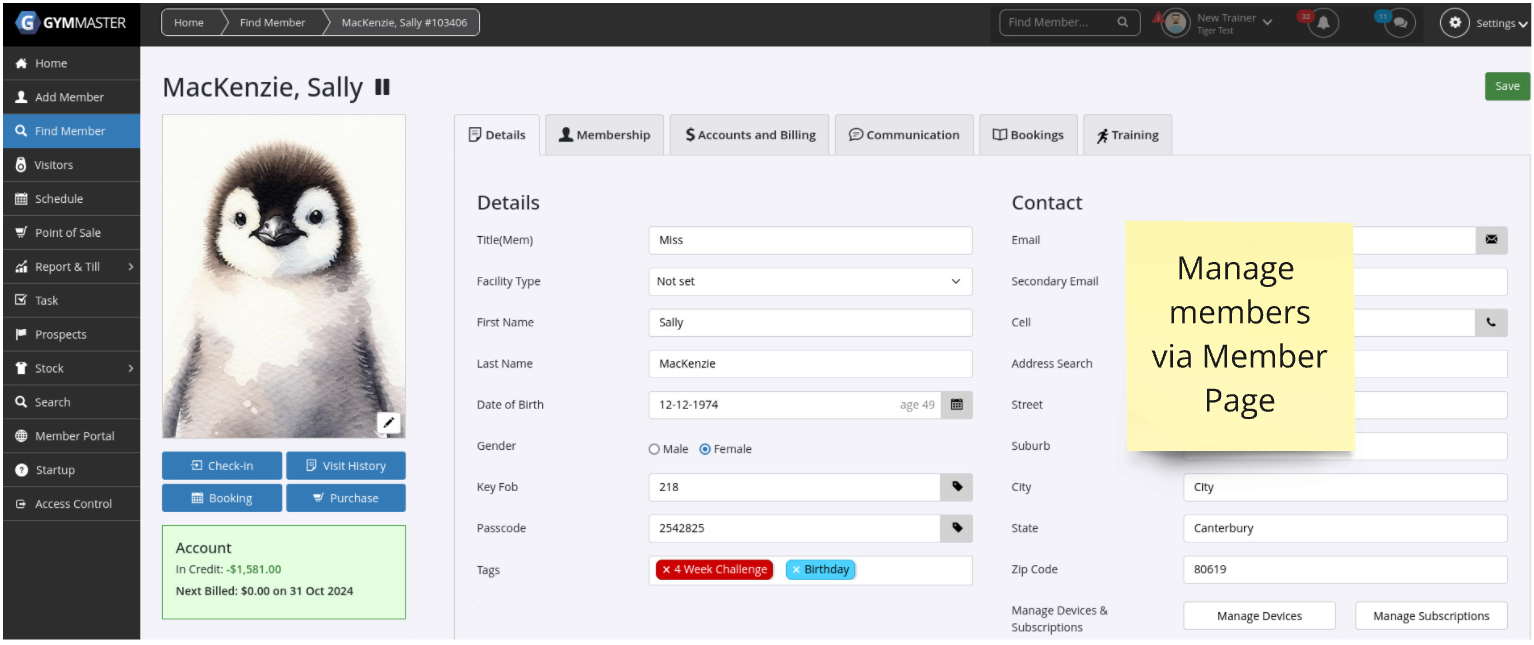The image size is (1534, 645).
Task: Edit member photo with pencil icon
Action: click(389, 423)
